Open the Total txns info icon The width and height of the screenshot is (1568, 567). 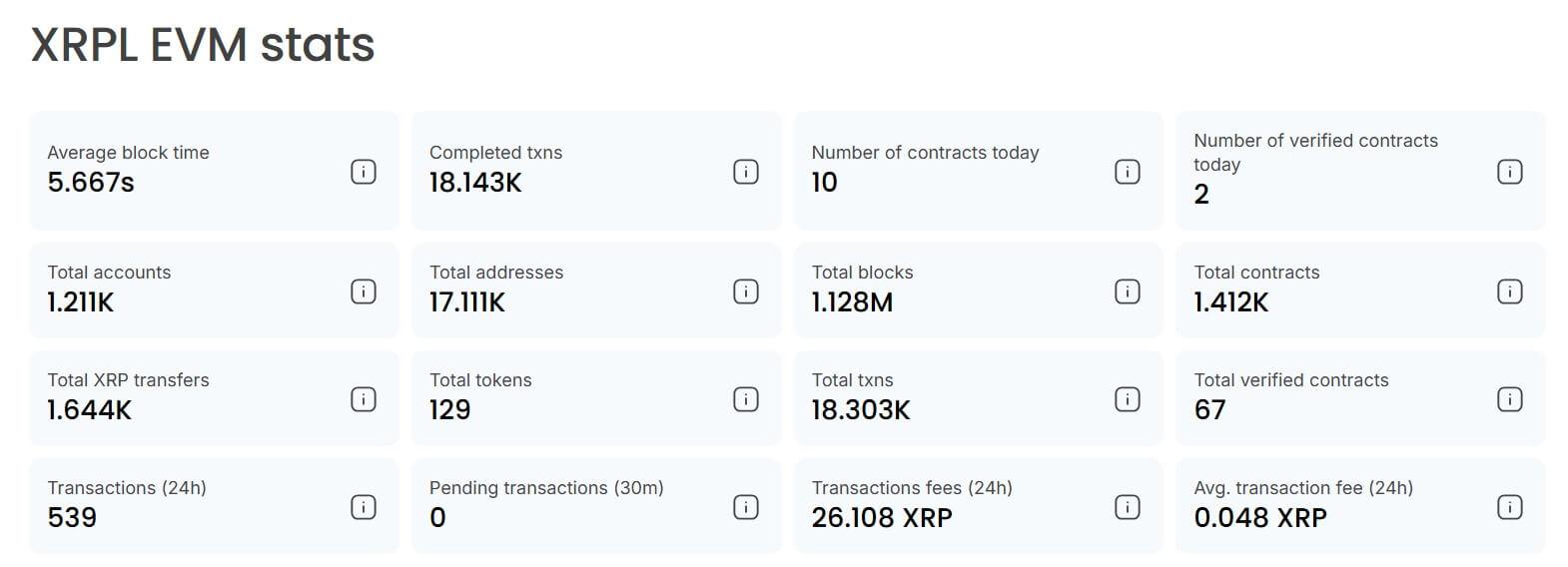[x=1128, y=399]
